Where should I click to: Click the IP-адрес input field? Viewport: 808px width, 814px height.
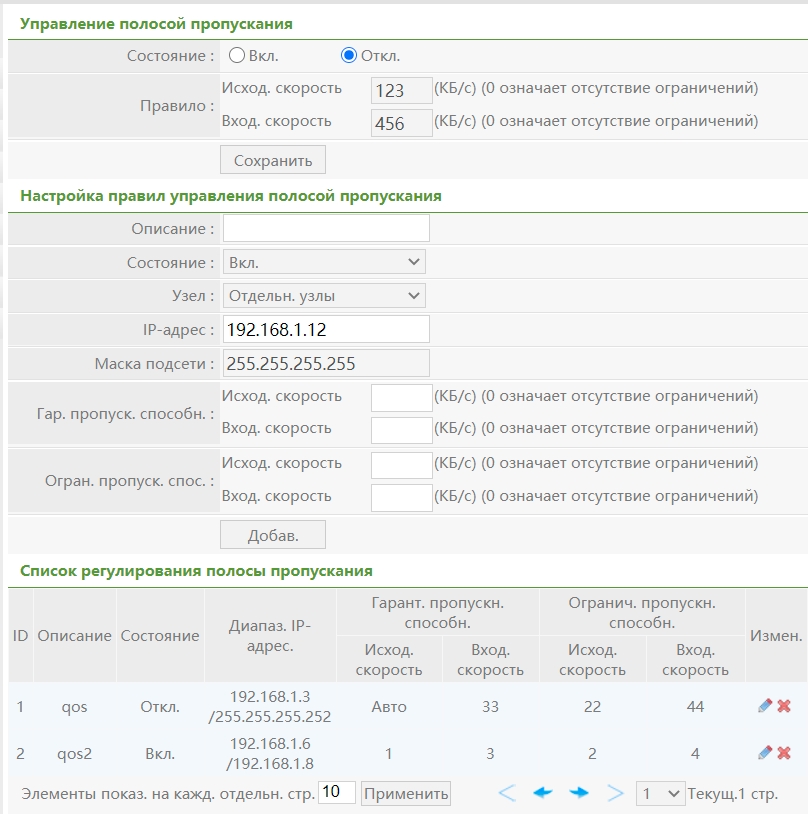point(326,329)
